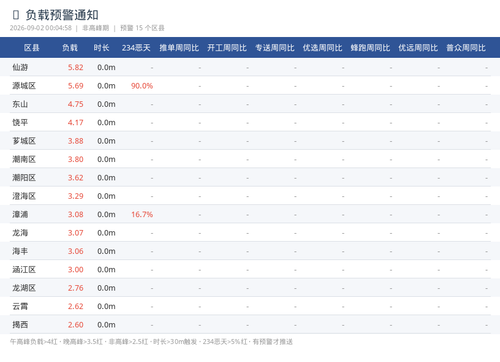Screen dimensions: 500x362
Task: Click the 开工周同比 column header
Action: 227,48
